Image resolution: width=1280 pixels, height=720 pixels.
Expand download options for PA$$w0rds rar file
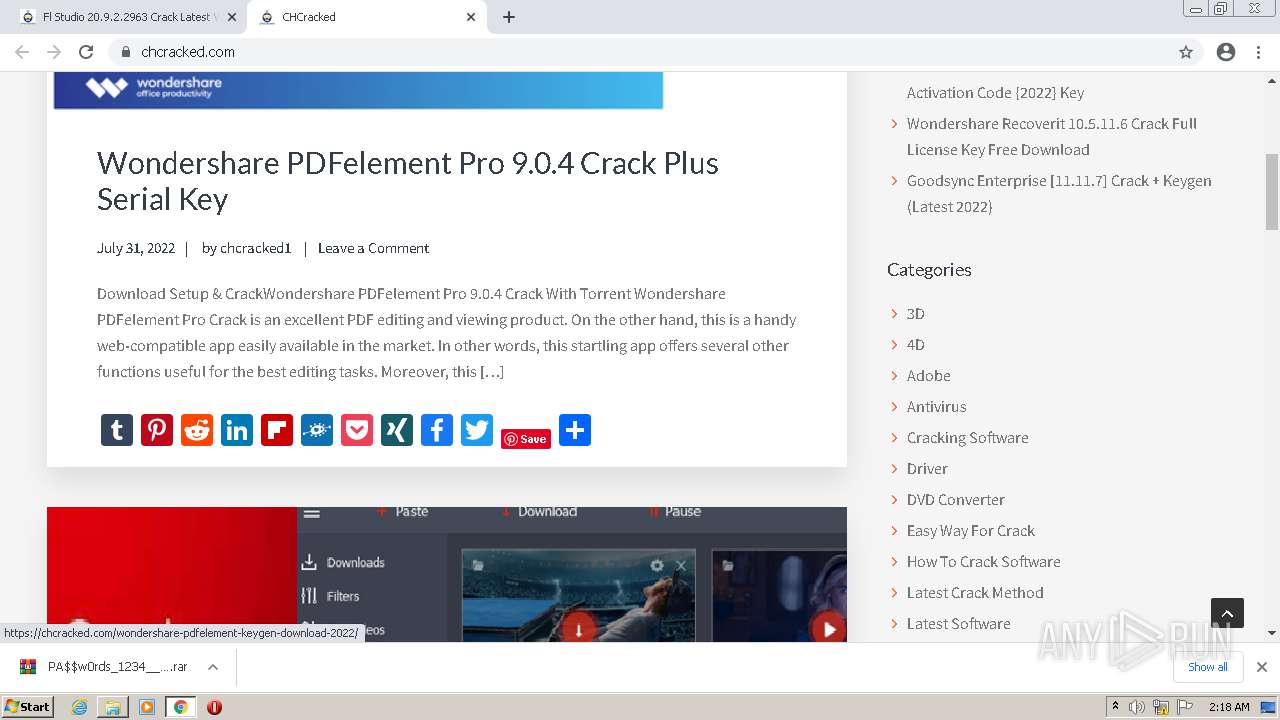click(213, 667)
